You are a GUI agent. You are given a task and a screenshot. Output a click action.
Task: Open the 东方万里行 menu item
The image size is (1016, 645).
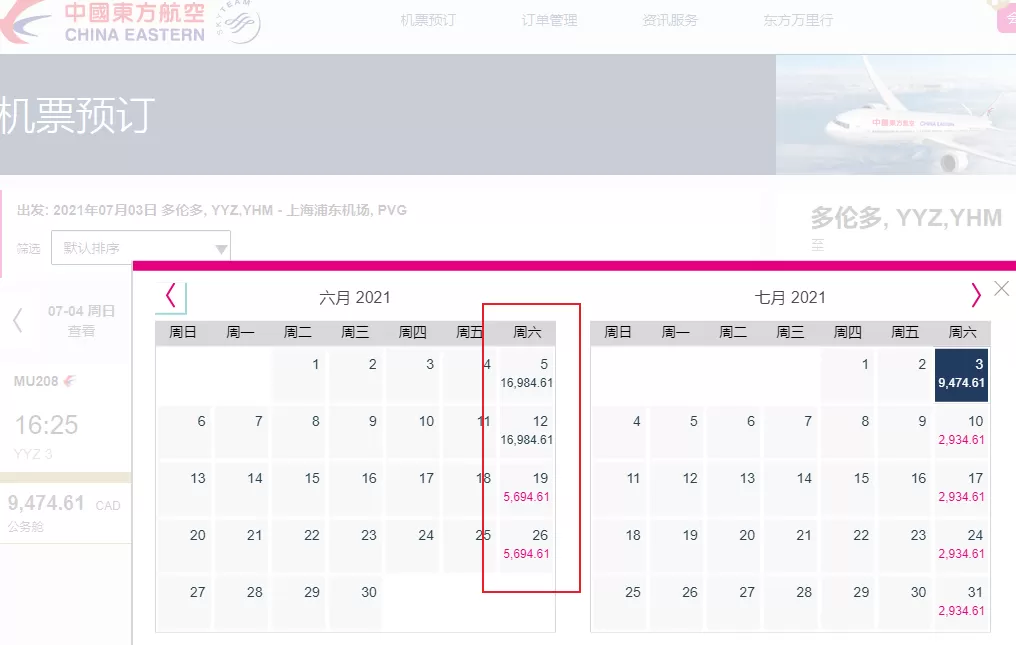(798, 20)
